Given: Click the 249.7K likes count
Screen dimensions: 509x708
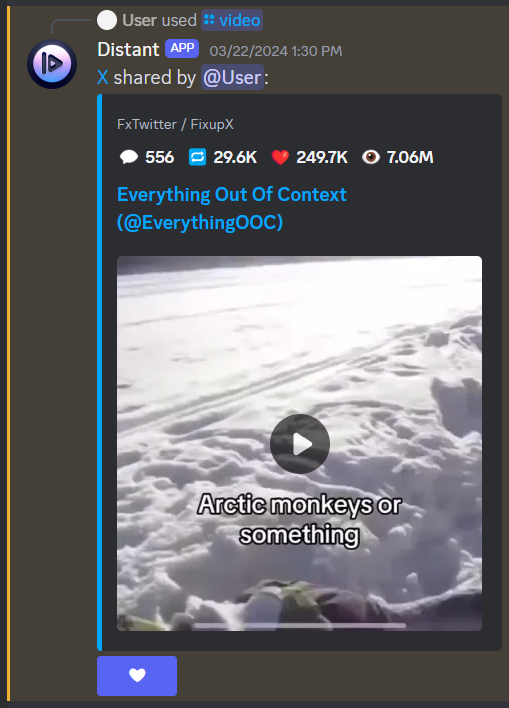Looking at the screenshot, I should click(x=322, y=157).
